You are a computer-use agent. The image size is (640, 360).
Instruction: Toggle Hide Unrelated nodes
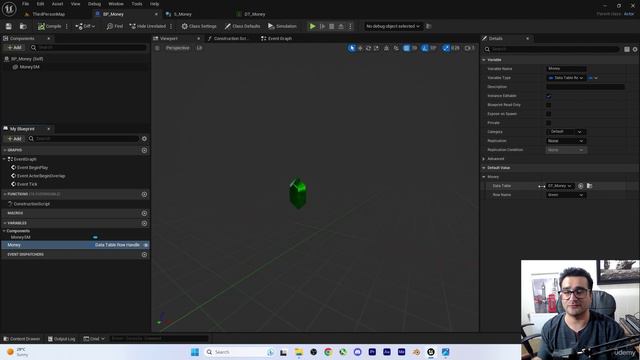pyautogui.click(x=147, y=26)
